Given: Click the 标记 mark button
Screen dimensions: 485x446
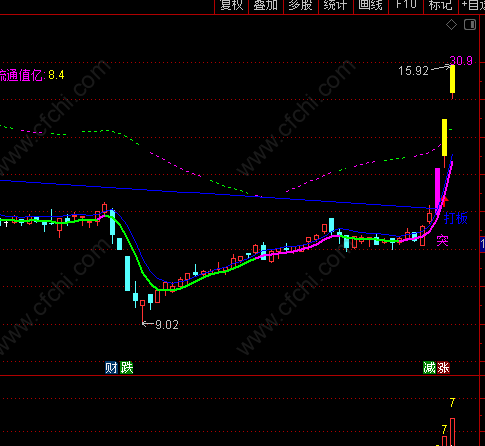Looking at the screenshot, I should [x=441, y=6].
